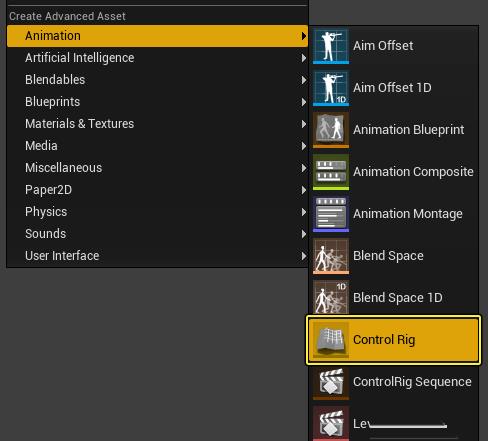Open the Media category
Viewport: 488px width, 441px height.
click(157, 146)
